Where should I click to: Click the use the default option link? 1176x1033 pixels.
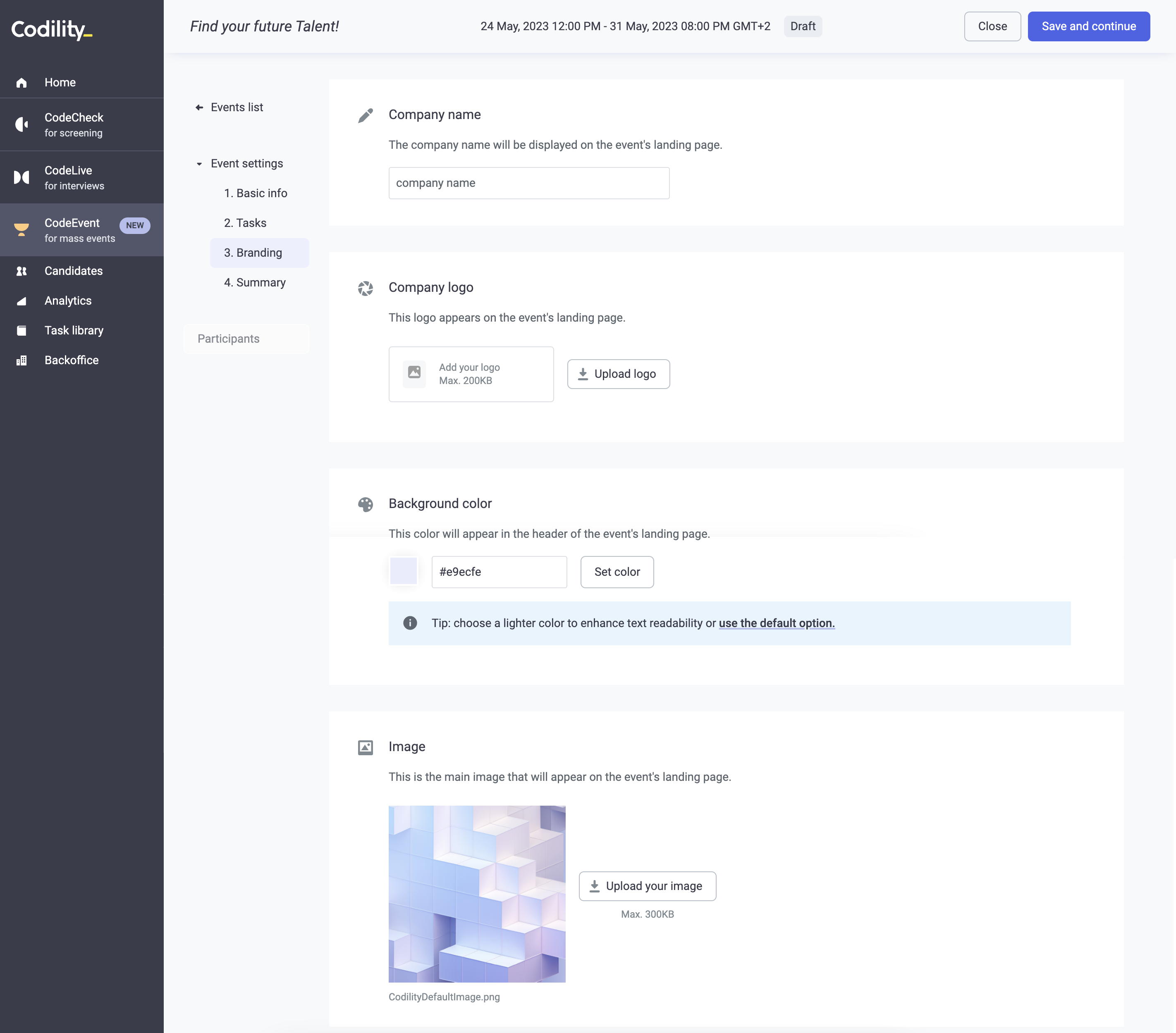click(x=776, y=623)
